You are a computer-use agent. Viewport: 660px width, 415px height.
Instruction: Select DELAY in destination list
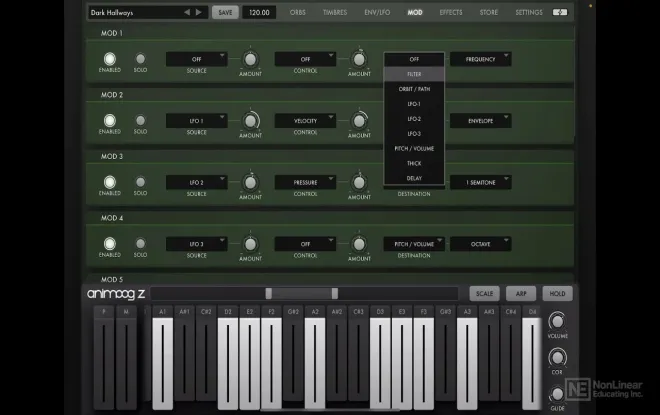pyautogui.click(x=414, y=178)
